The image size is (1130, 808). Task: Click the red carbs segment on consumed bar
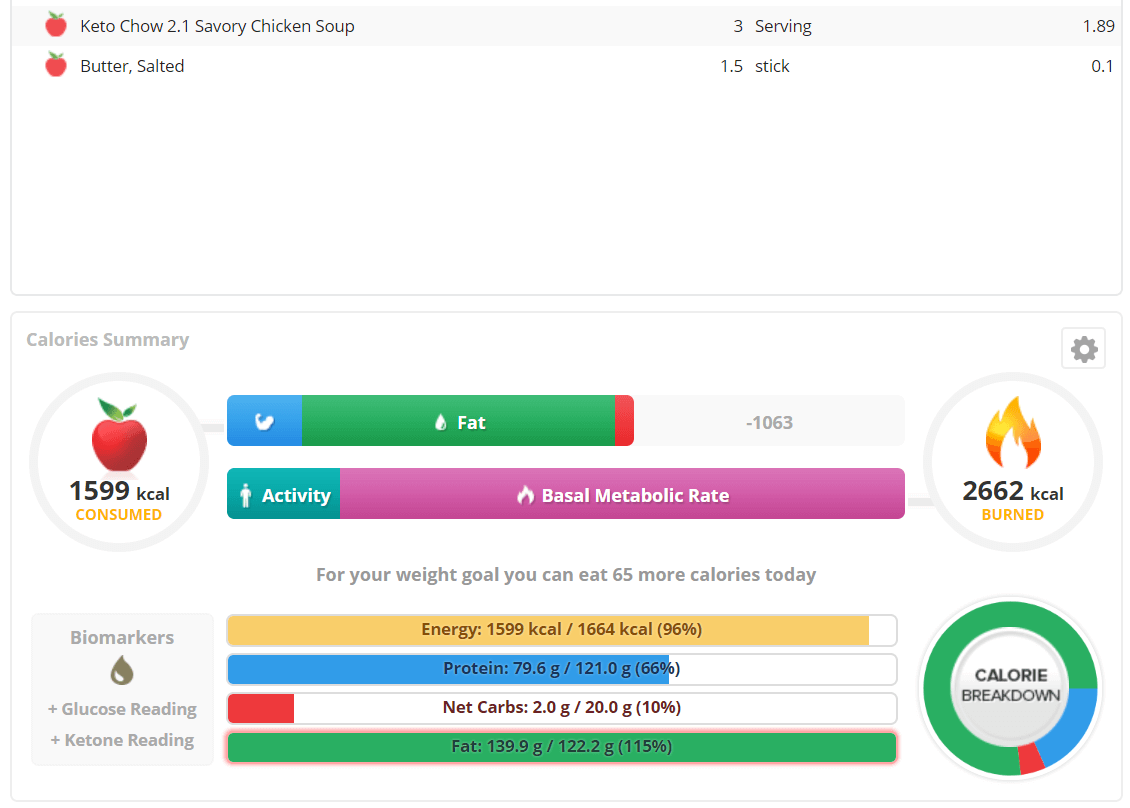(624, 421)
